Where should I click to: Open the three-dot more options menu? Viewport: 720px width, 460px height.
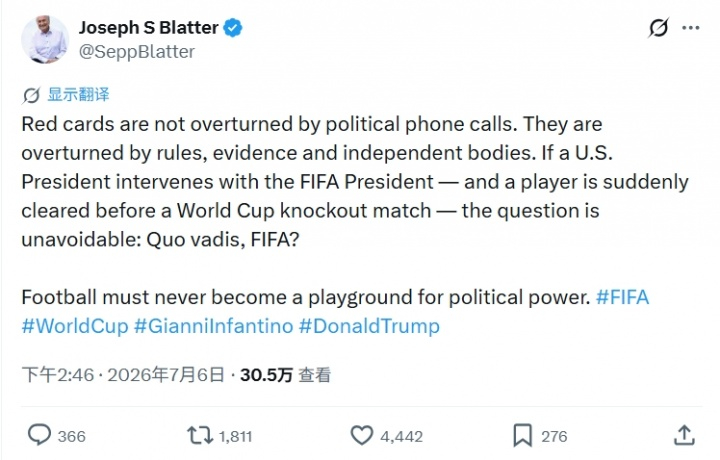[x=691, y=28]
